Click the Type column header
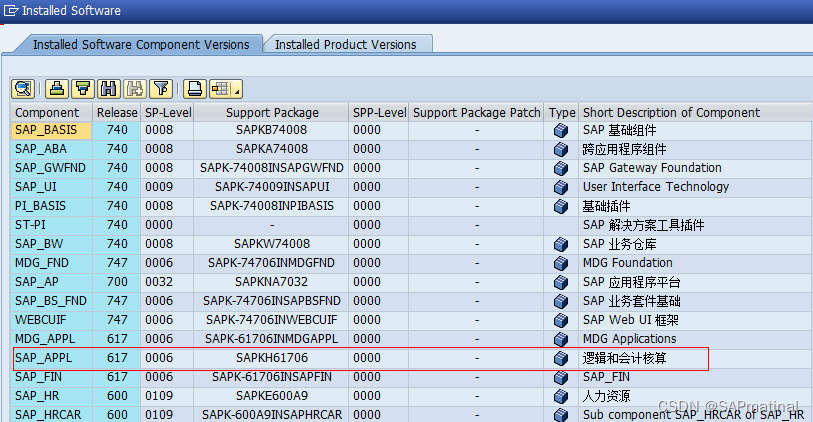Image resolution: width=813 pixels, height=422 pixels. coord(562,112)
